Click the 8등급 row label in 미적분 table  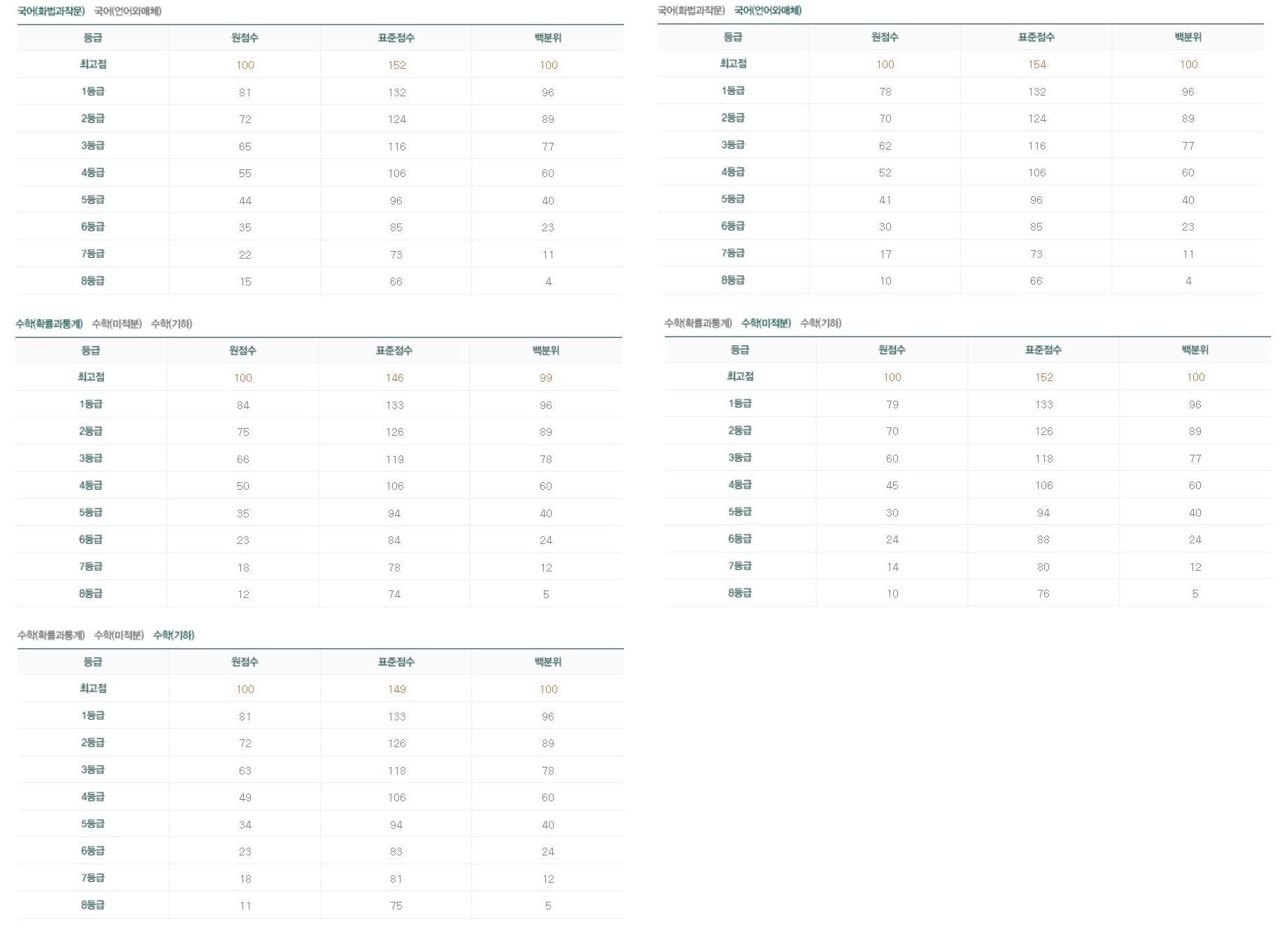[x=740, y=593]
